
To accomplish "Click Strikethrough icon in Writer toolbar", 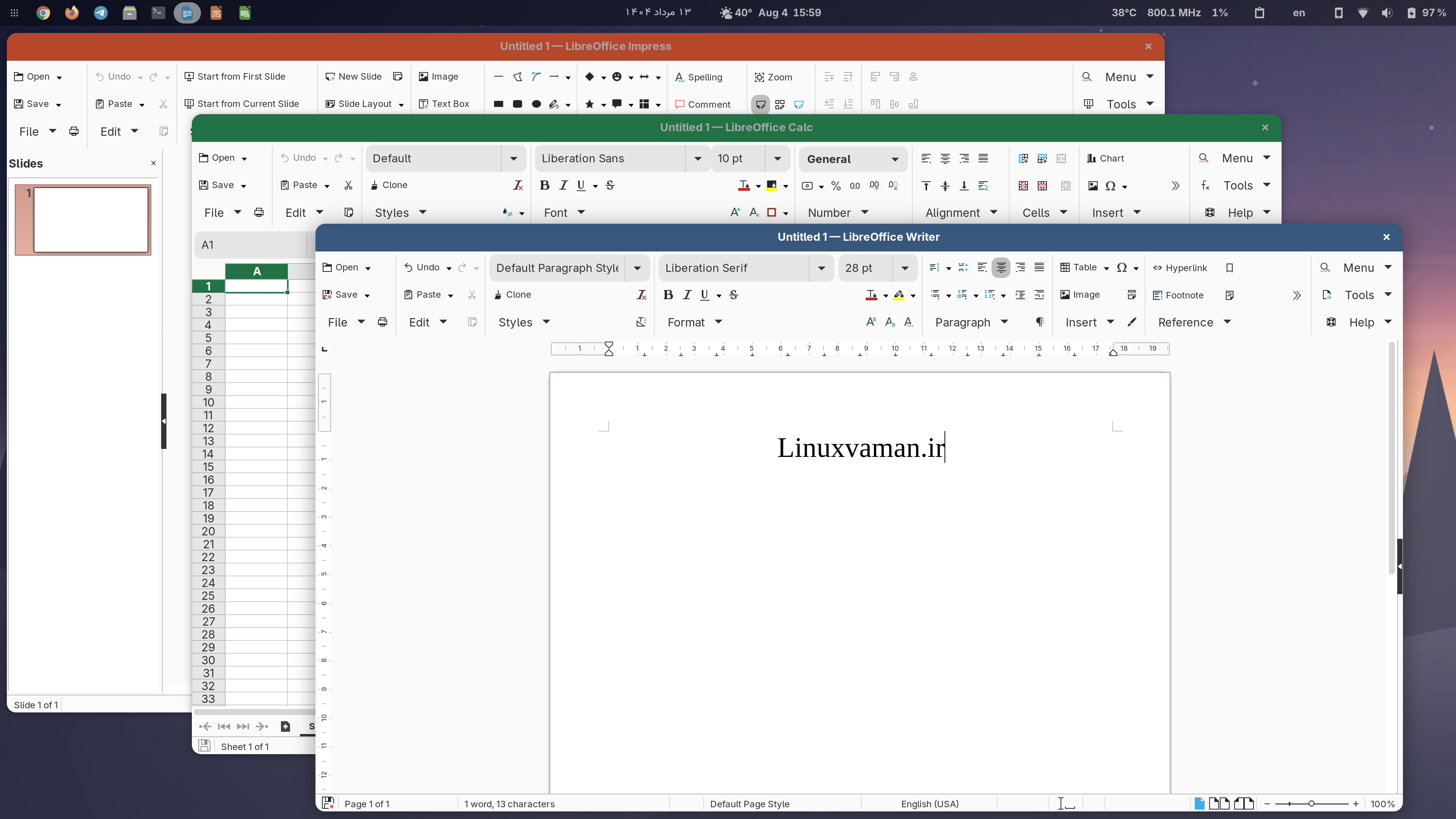I will [734, 295].
